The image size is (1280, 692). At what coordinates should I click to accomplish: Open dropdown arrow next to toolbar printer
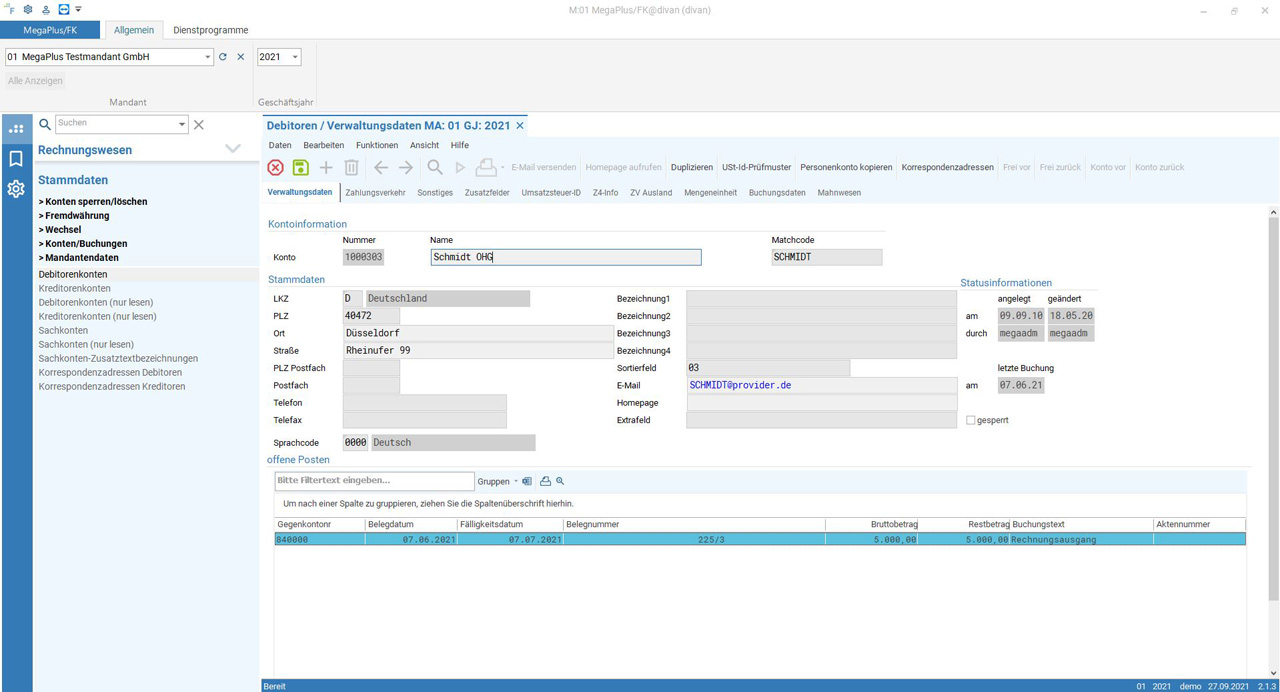tap(502, 168)
